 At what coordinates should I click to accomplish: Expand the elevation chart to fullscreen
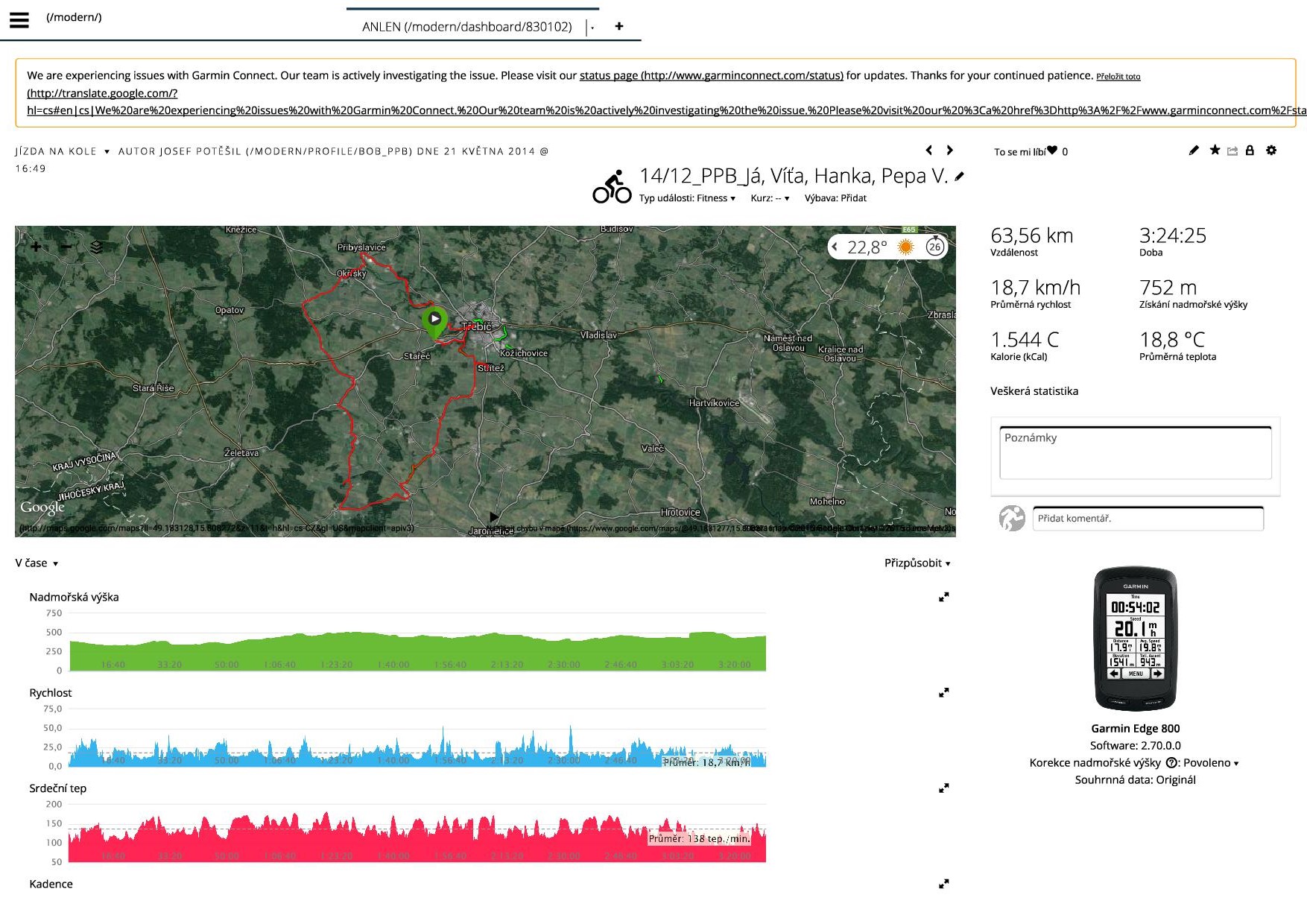(x=943, y=597)
